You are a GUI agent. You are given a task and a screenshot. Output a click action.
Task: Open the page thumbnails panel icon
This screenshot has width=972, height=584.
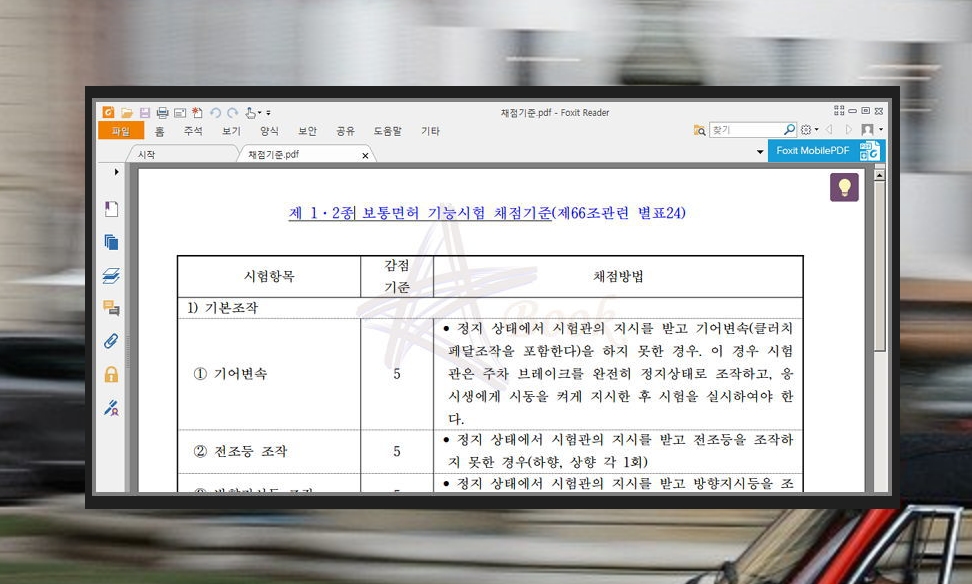[x=112, y=242]
